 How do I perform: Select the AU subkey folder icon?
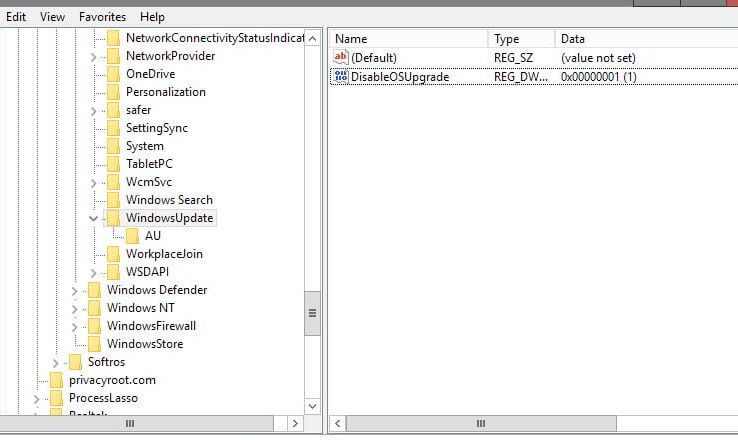click(x=133, y=236)
